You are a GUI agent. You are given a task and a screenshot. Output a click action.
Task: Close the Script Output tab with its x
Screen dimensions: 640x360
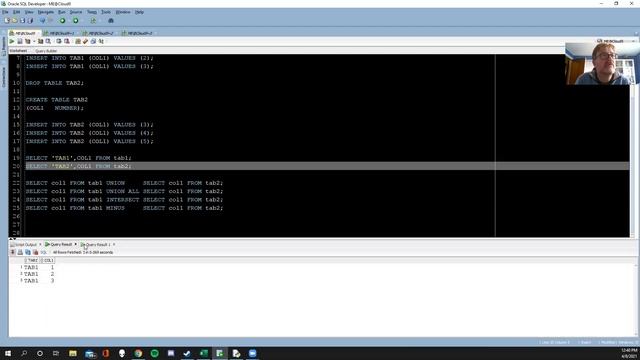(x=40, y=244)
